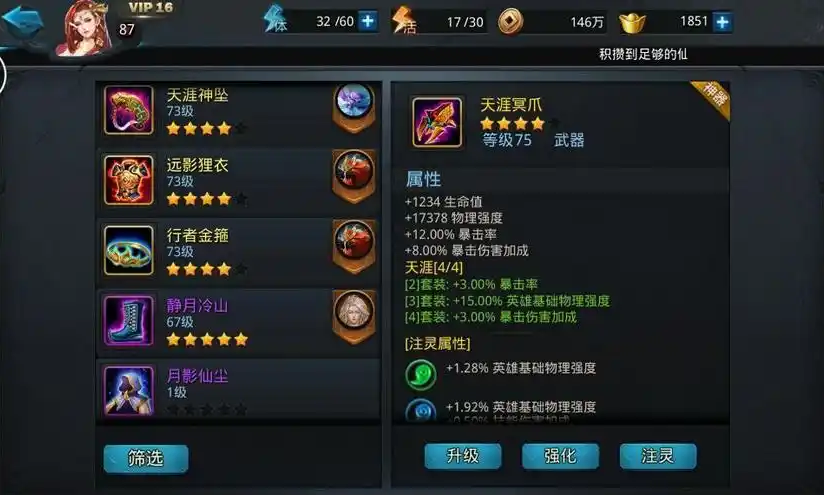Choose the 行者金箍 ring item
The image size is (824, 495).
click(238, 251)
